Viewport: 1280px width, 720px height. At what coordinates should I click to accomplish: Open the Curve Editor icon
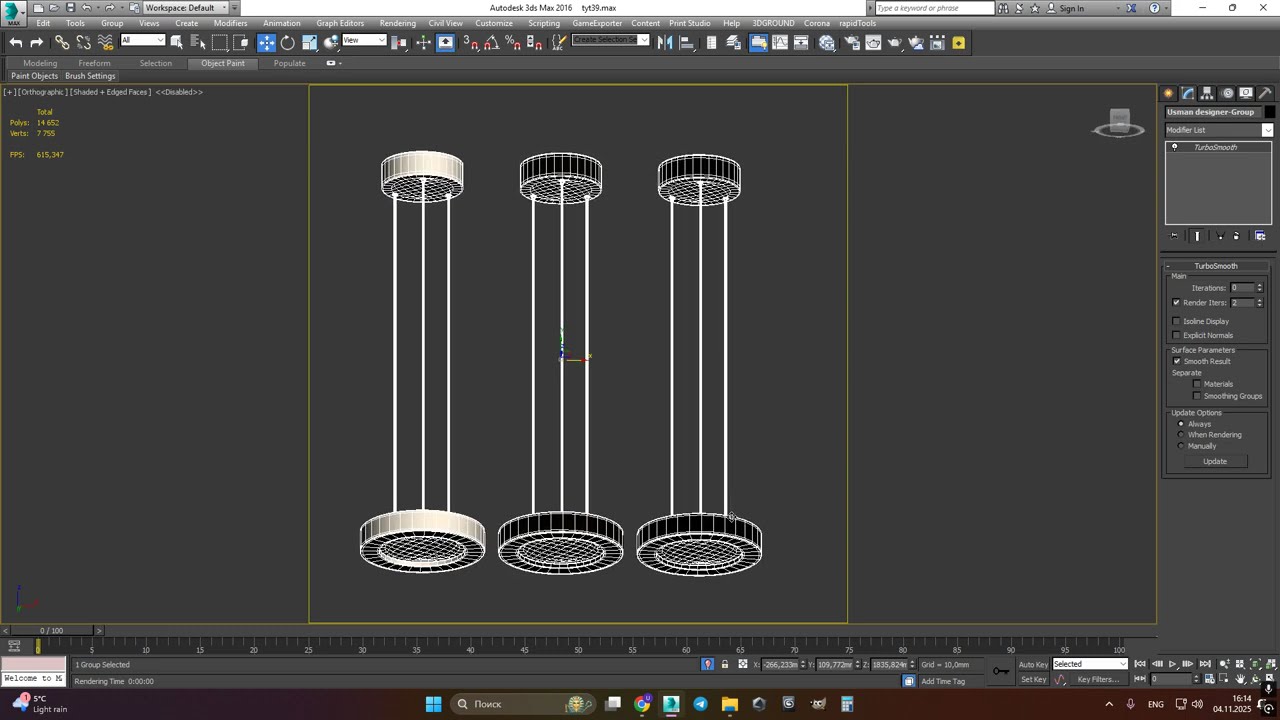click(780, 42)
